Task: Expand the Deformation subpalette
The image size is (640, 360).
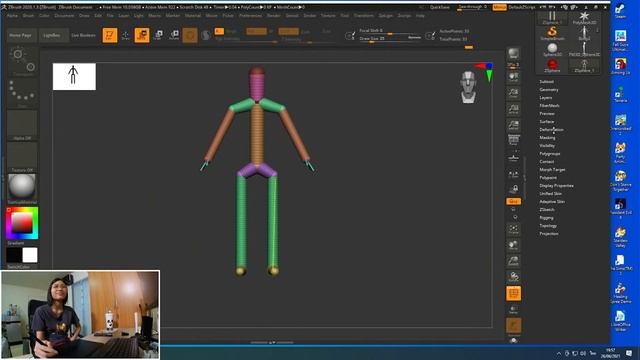Action: point(551,129)
